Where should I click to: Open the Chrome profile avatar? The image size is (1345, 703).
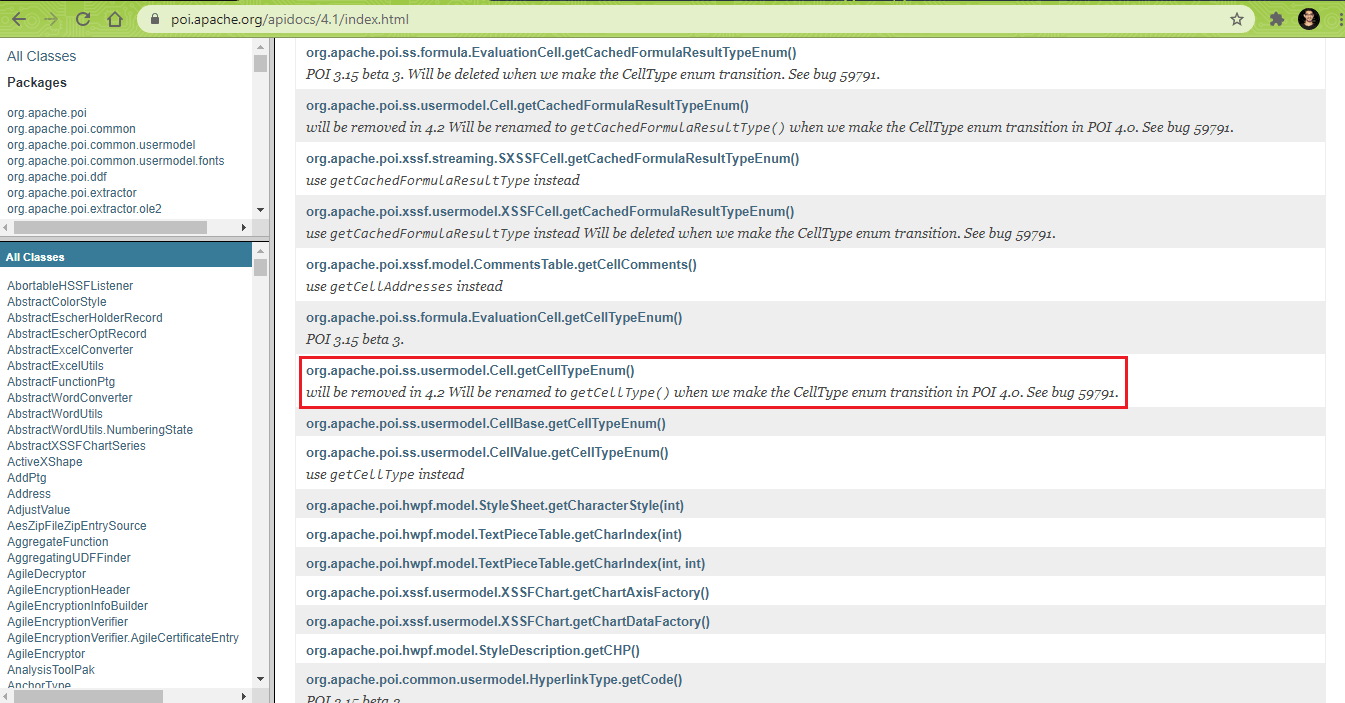(1309, 19)
